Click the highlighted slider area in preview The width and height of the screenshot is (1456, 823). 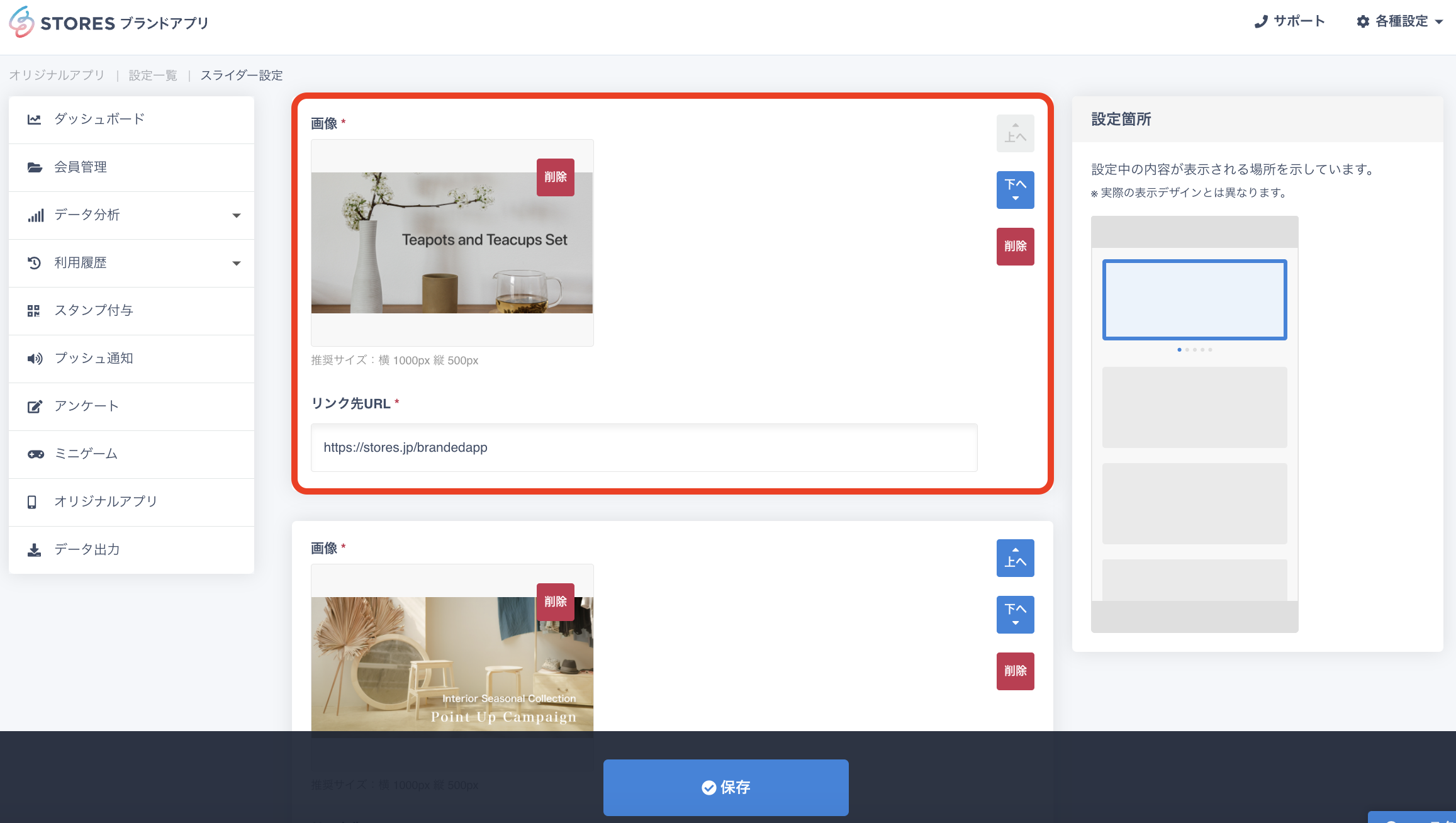(x=1195, y=300)
